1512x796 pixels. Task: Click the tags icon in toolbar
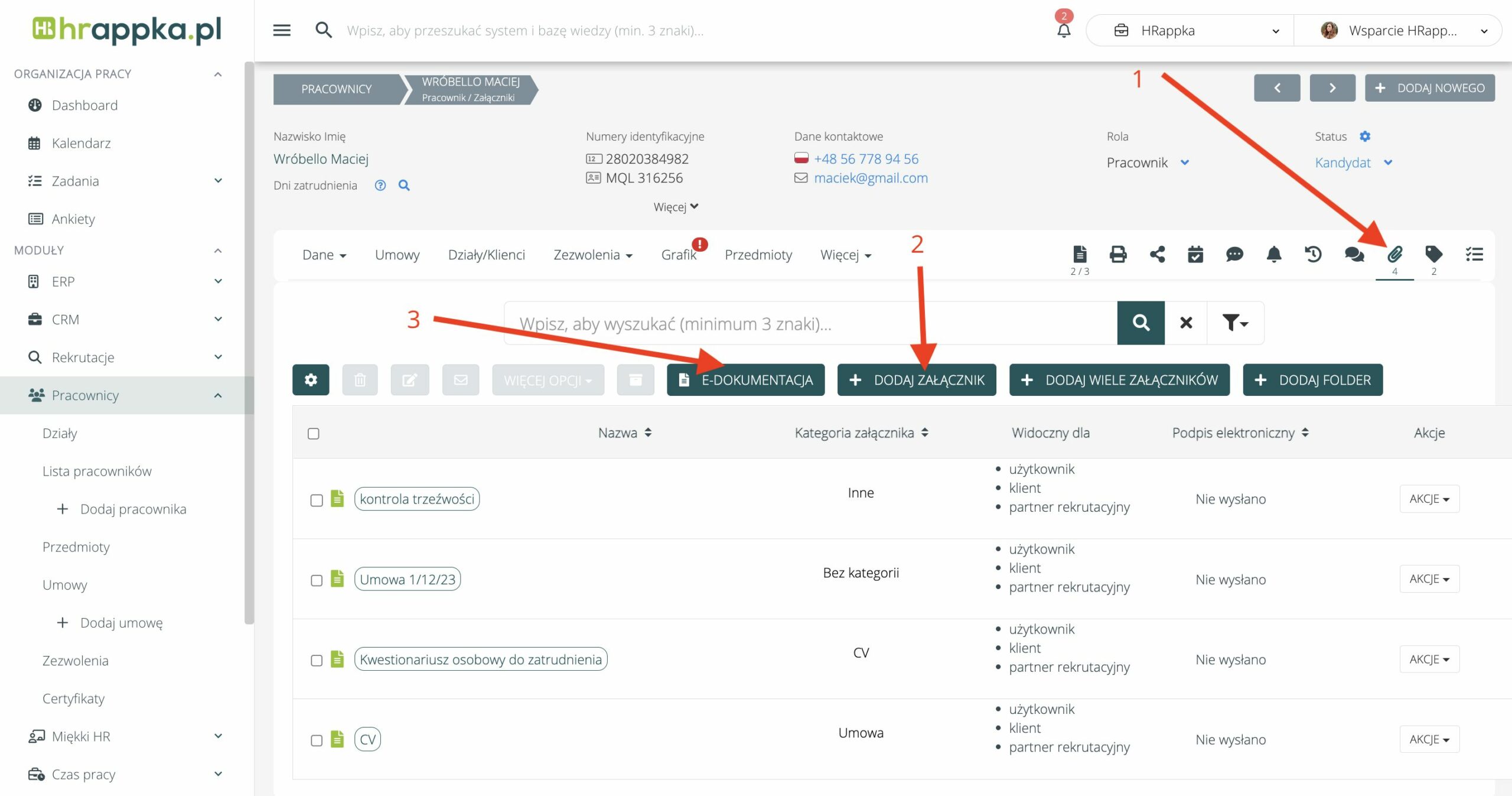(x=1433, y=255)
